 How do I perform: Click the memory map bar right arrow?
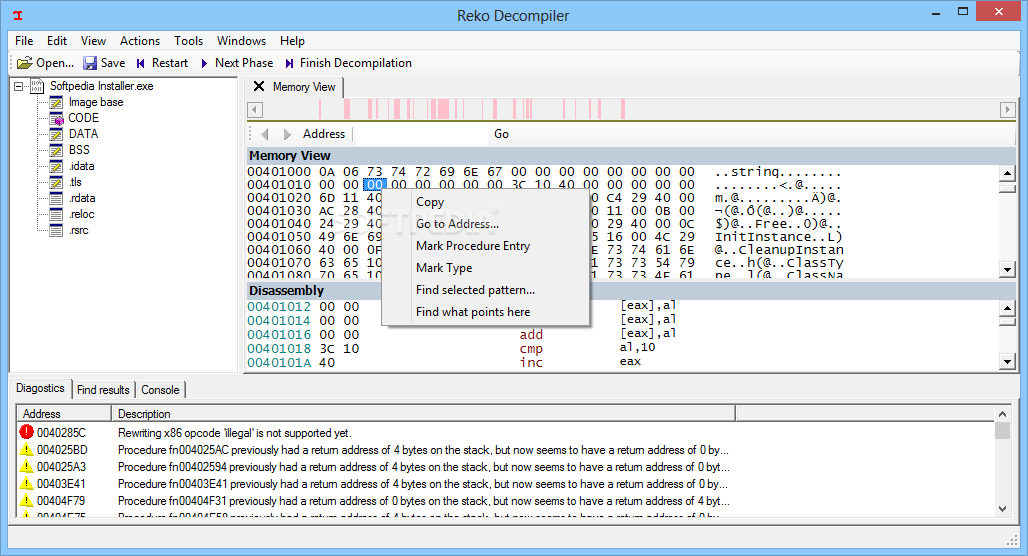pos(1008,109)
